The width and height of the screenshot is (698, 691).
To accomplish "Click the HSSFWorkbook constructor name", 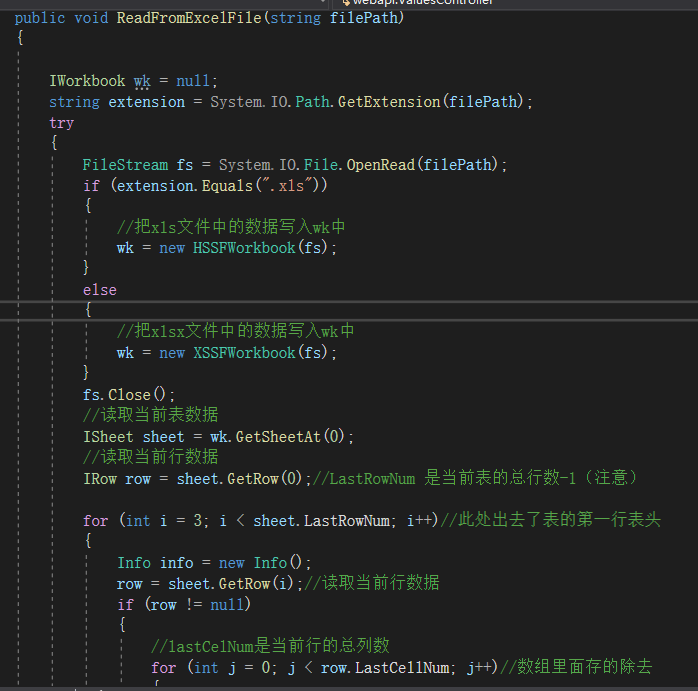I will 244,248.
